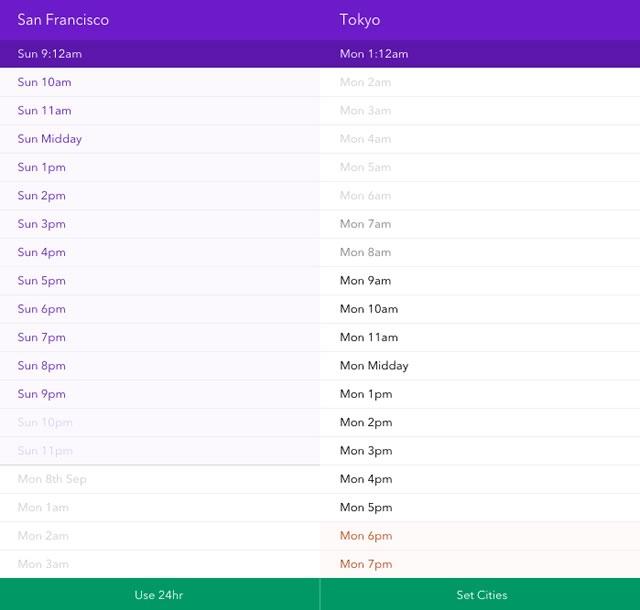Select the faded Sun 11pm entry
The image size is (640, 610).
(160, 451)
